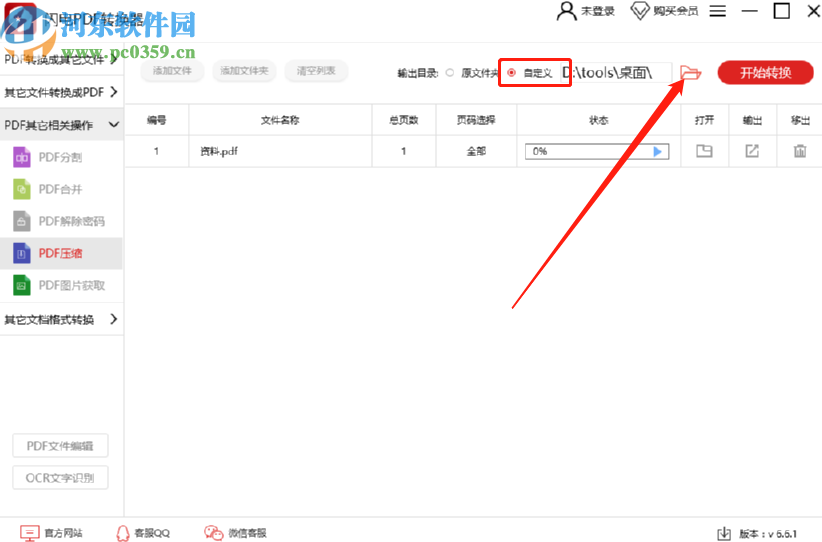Click 购买会员 text link
The height and width of the screenshot is (542, 822).
676,10
